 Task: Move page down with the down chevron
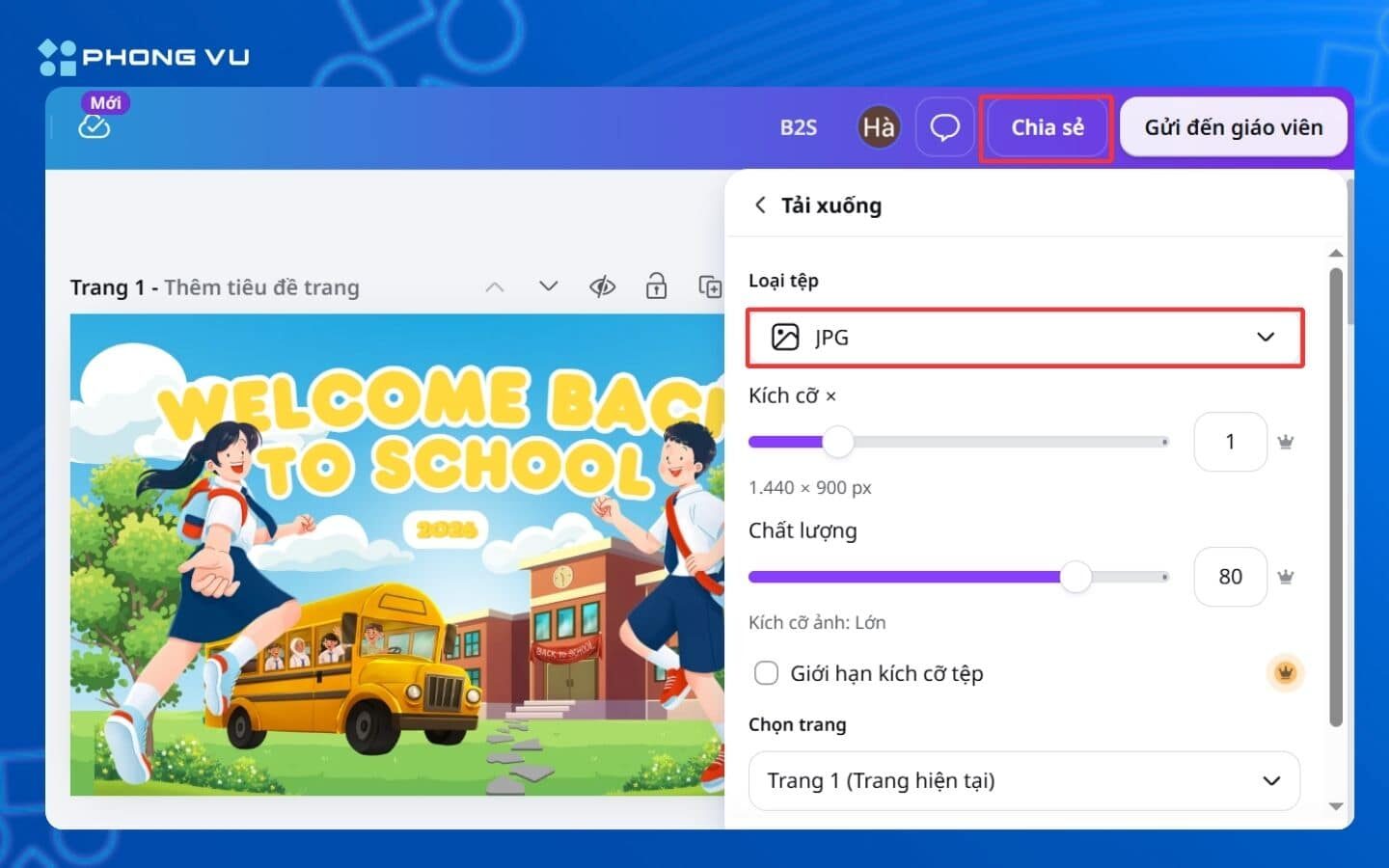point(548,286)
